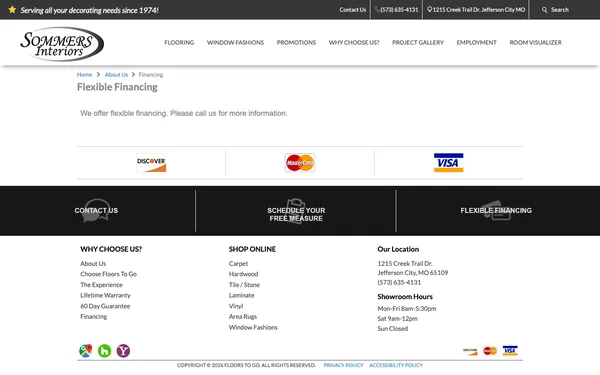The image size is (600, 375).
Task: Shop Window Fashions in footer
Action: click(x=253, y=327)
